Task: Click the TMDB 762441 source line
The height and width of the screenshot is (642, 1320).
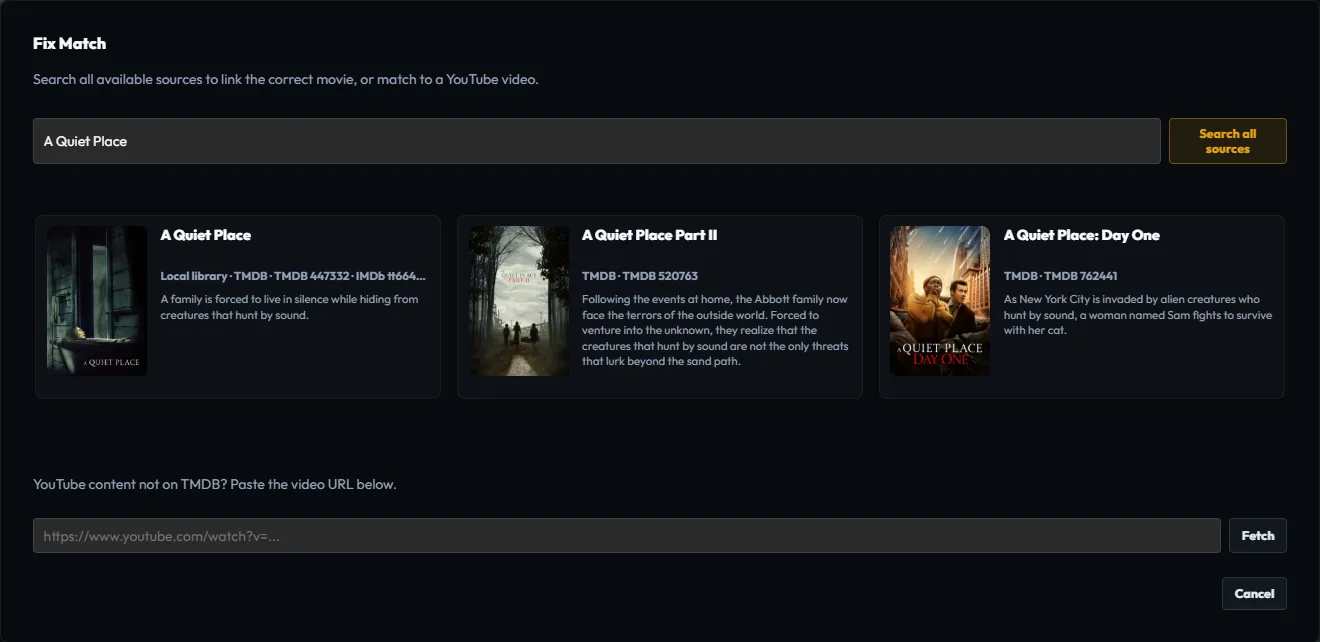Action: (x=1061, y=276)
